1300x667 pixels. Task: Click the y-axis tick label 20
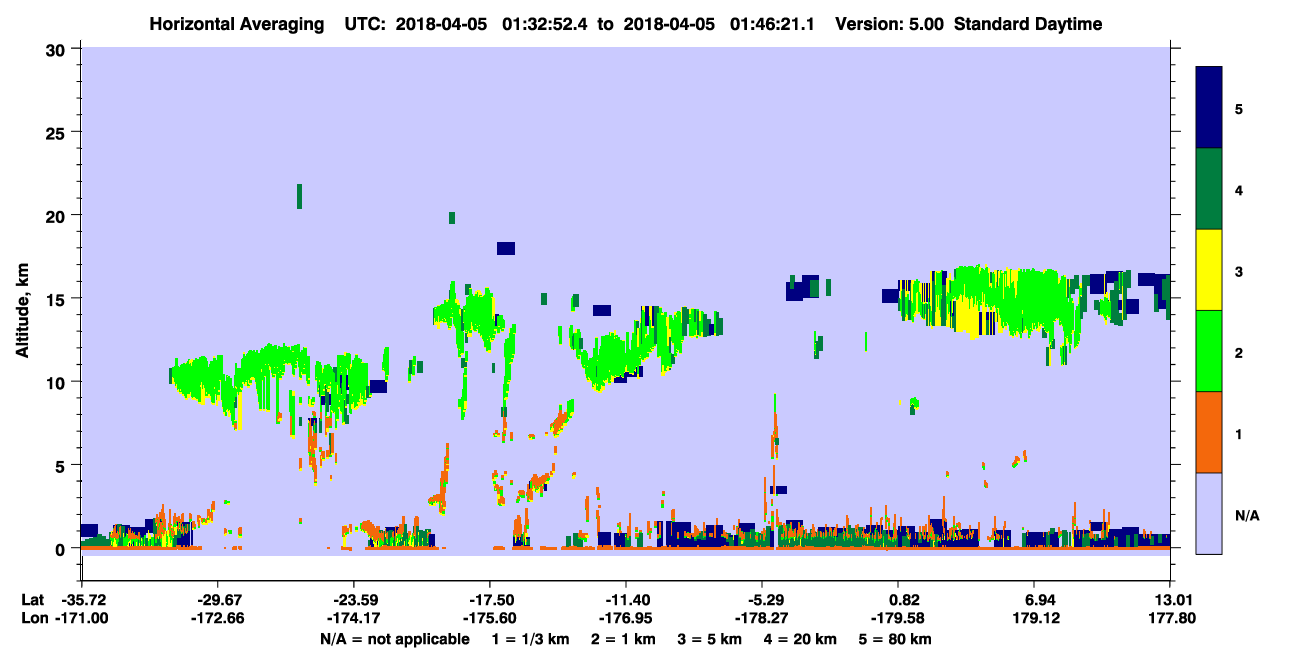[58, 215]
